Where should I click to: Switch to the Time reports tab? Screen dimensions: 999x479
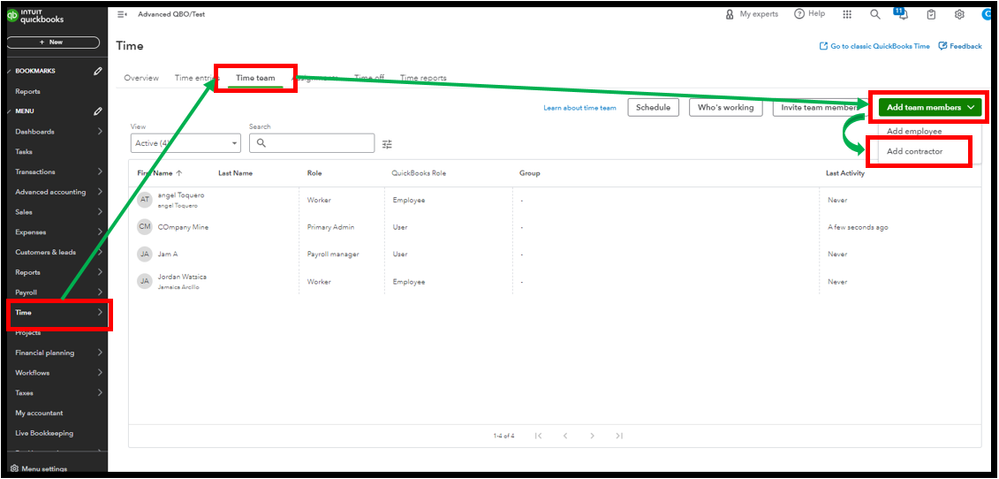tap(423, 78)
